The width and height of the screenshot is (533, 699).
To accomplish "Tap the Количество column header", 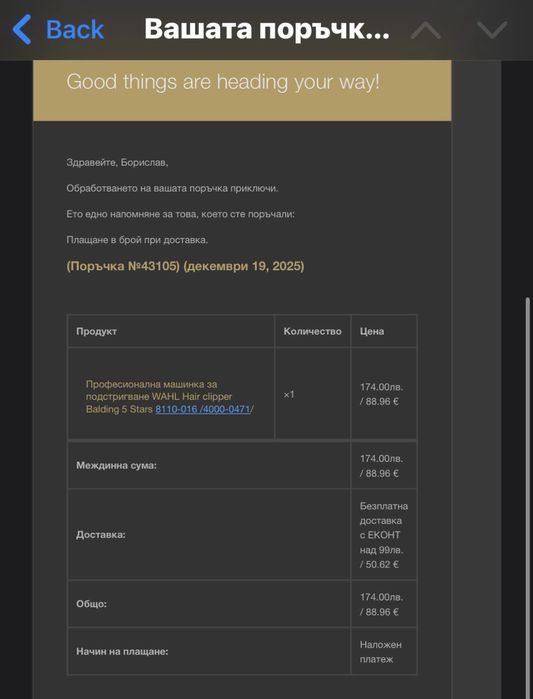I will coord(312,331).
